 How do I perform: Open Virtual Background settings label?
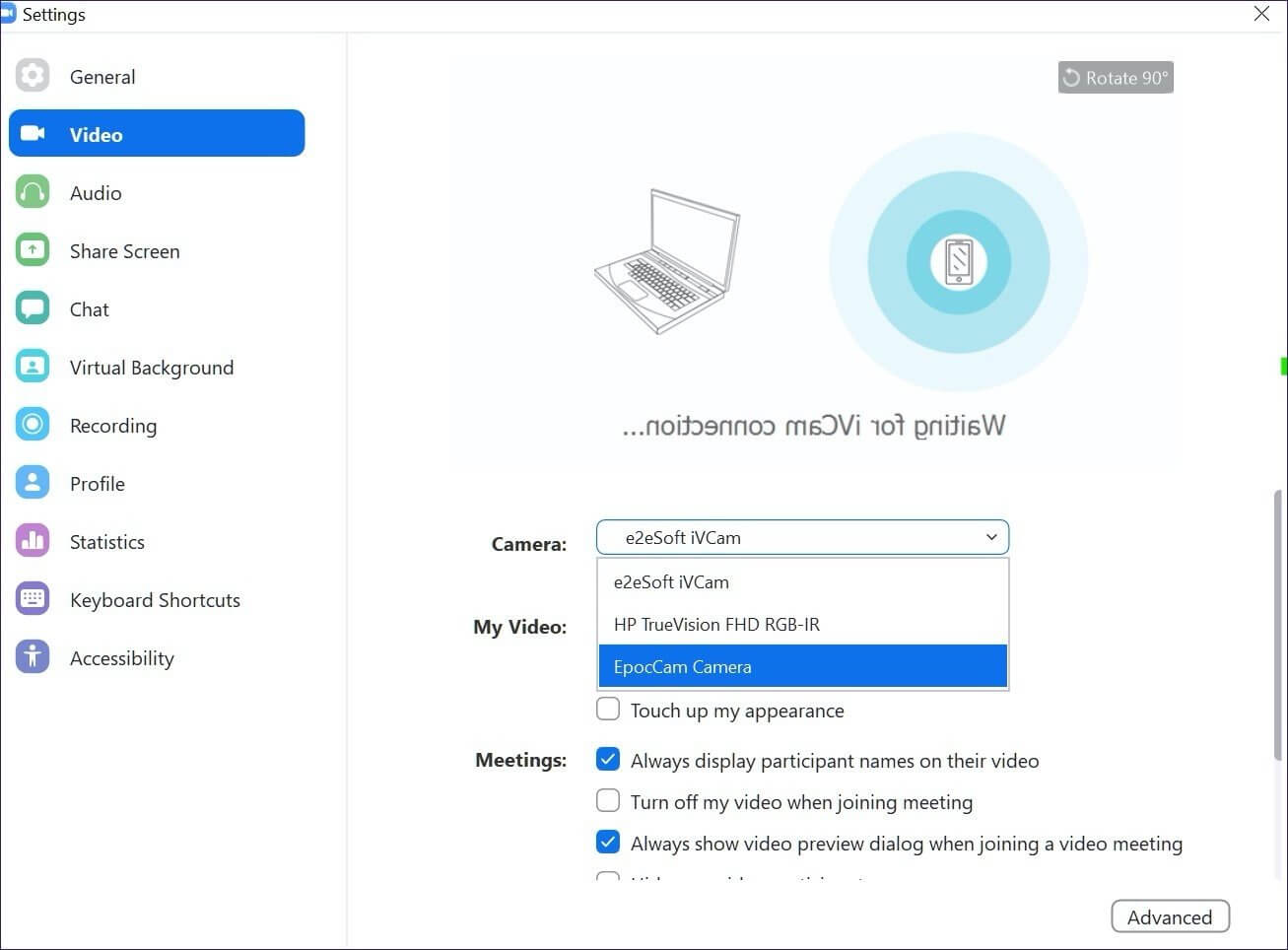click(152, 368)
